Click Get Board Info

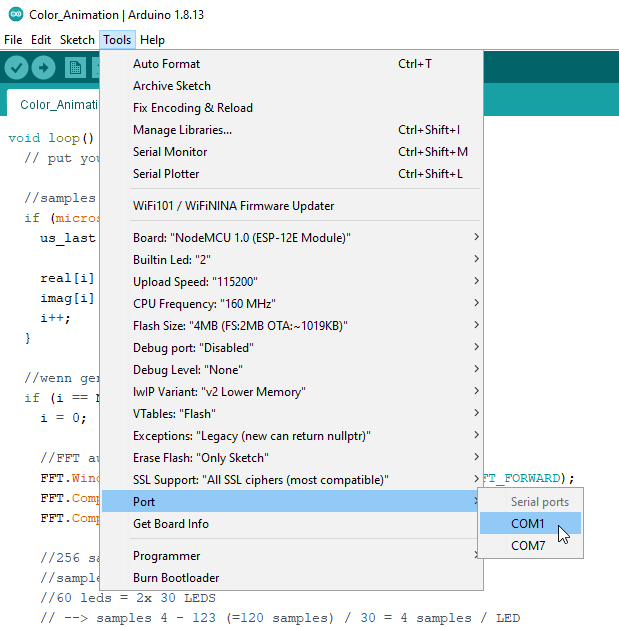291,524
